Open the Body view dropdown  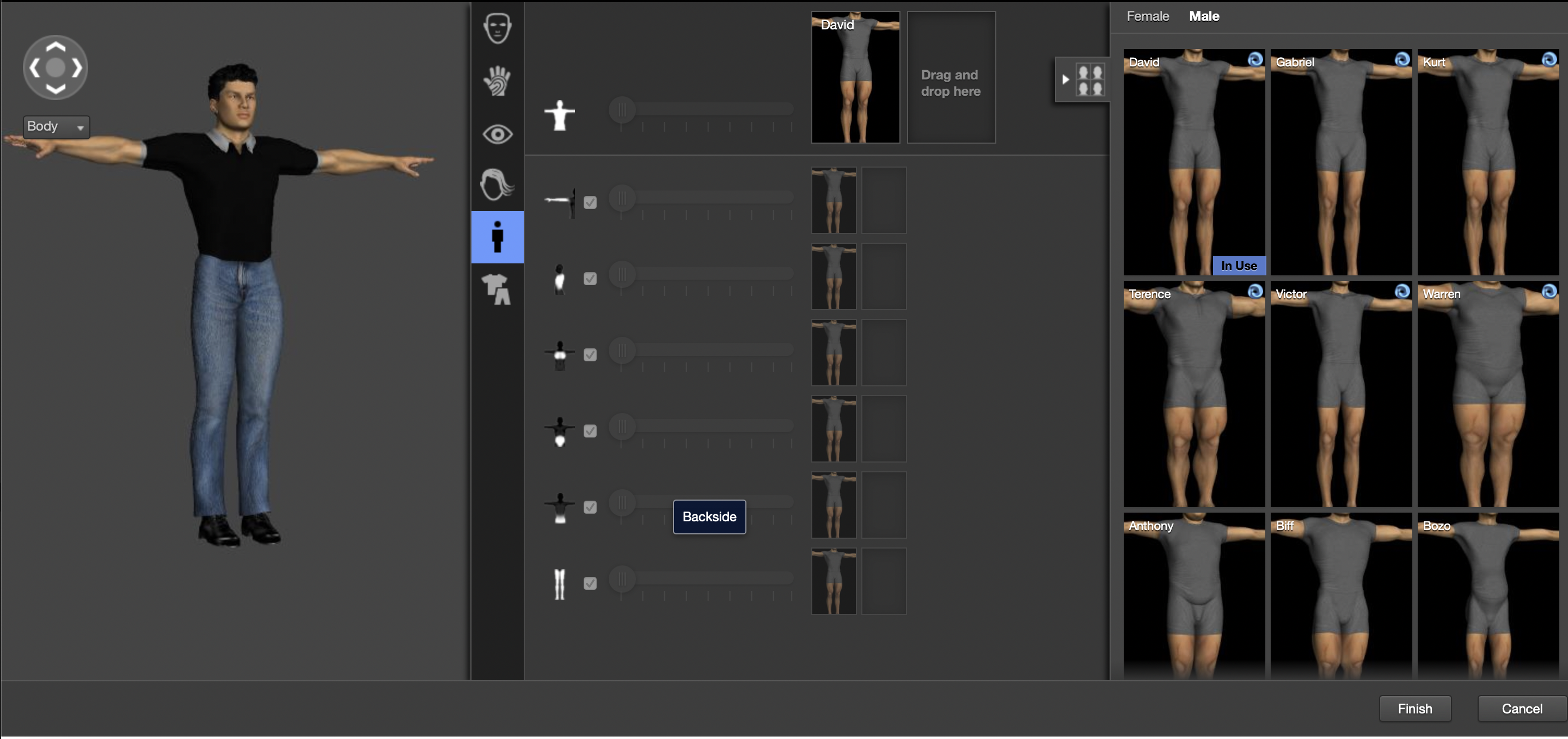[x=56, y=126]
